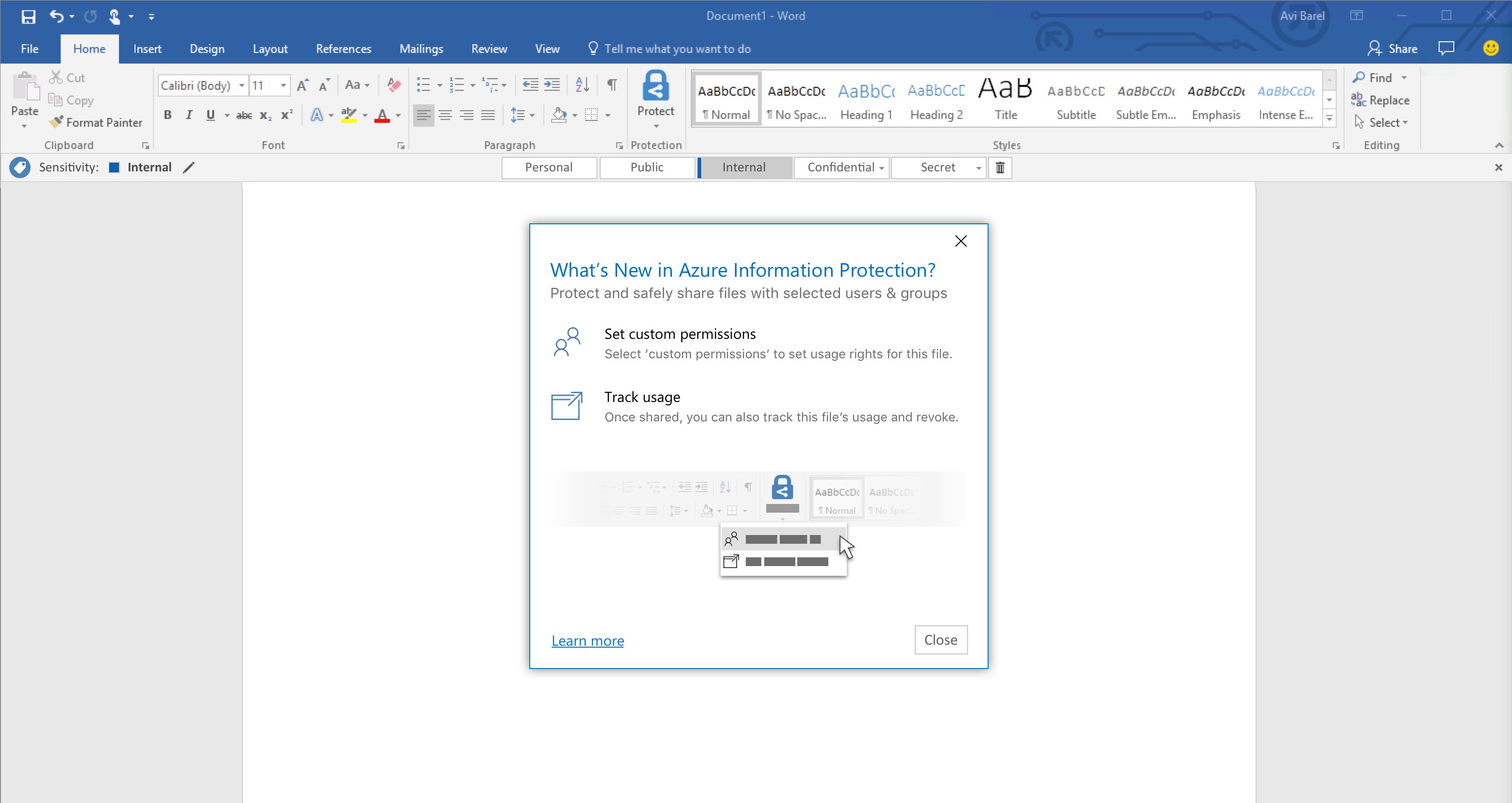Image resolution: width=1512 pixels, height=803 pixels.
Task: Click the smiley feedback icon
Action: click(x=1490, y=48)
